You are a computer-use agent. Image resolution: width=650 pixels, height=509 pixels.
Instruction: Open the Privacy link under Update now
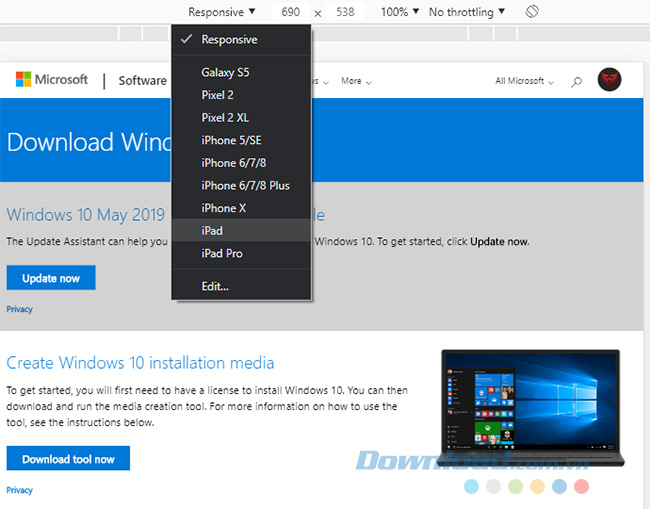(x=19, y=309)
